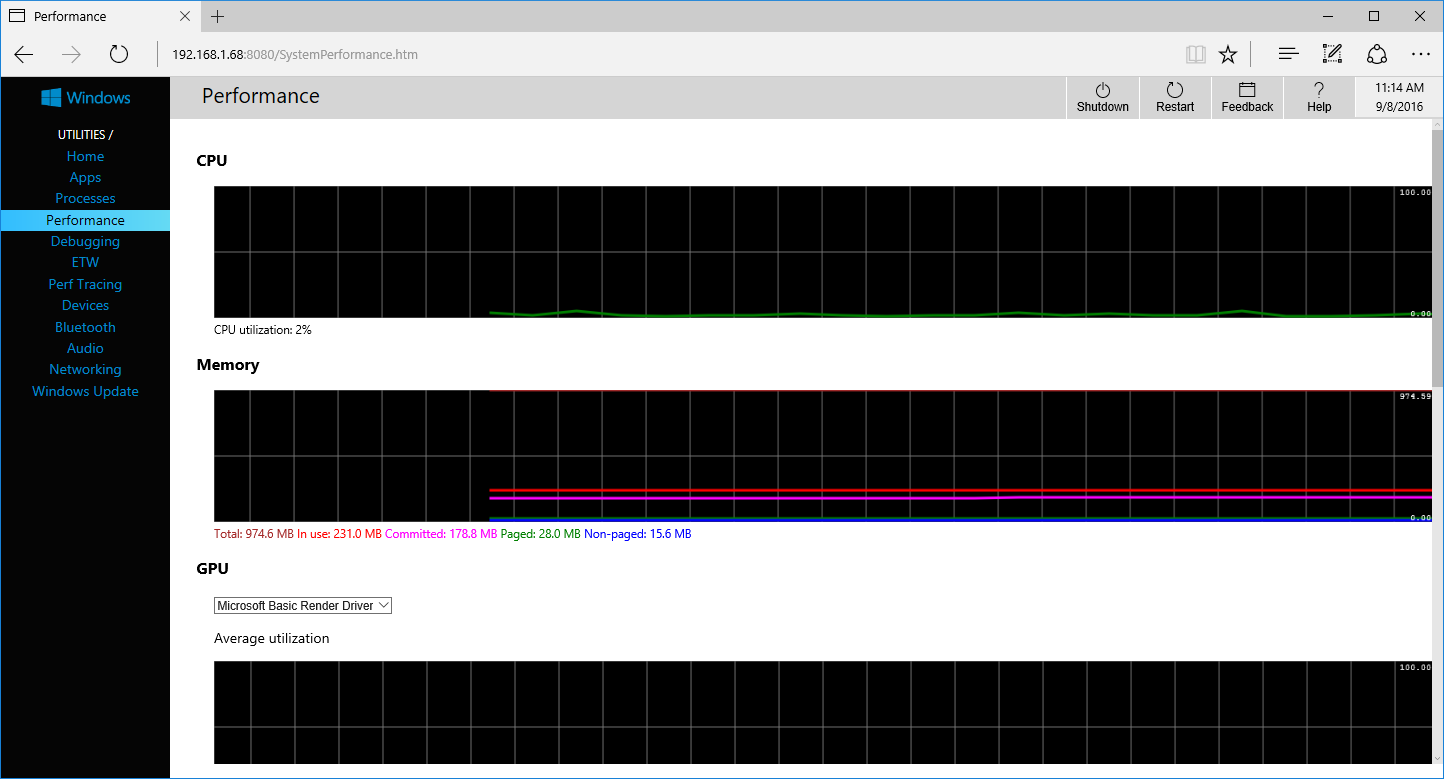1444x779 pixels.
Task: Click the Restart circular arrow icon
Action: click(1175, 90)
